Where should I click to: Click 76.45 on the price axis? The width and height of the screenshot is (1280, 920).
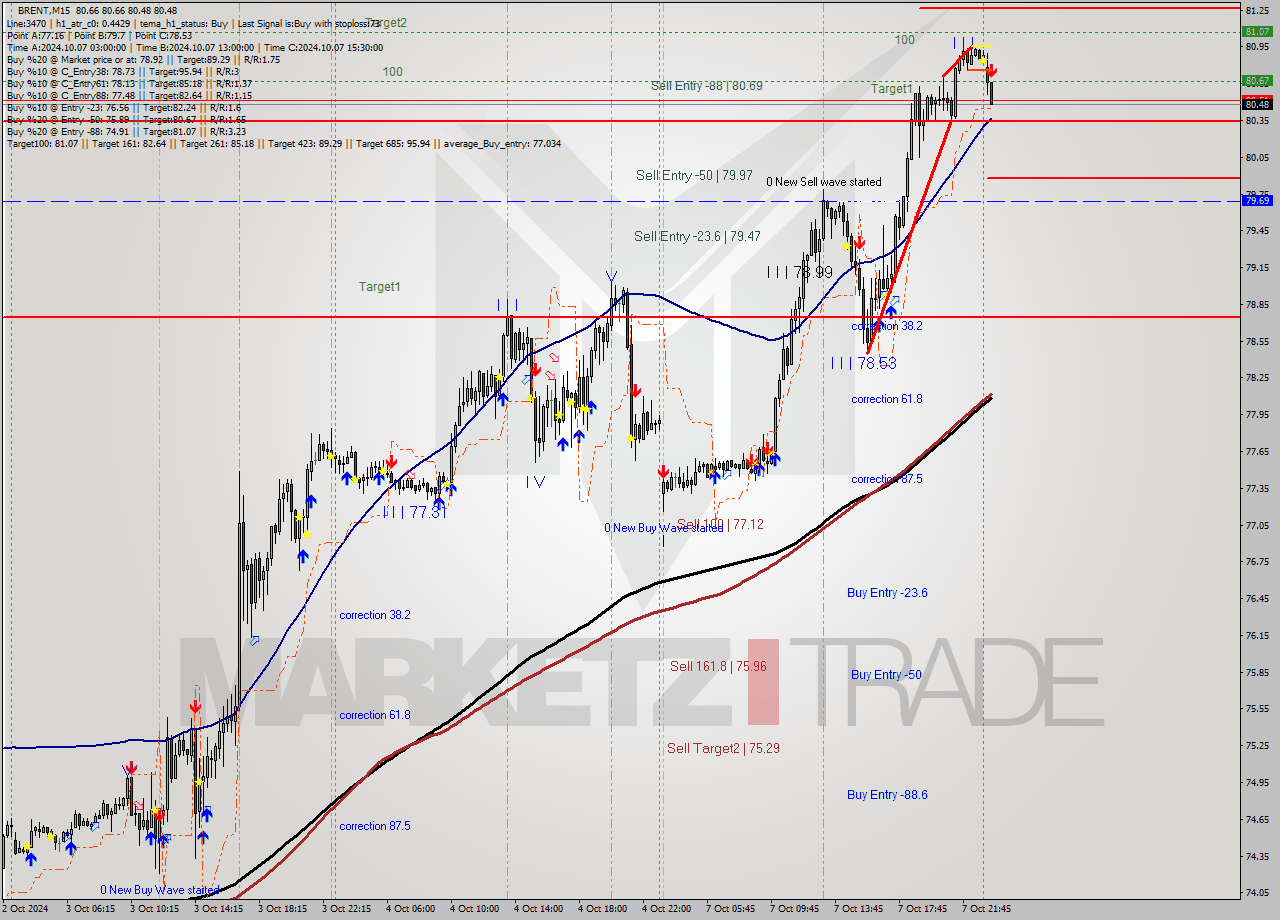(1257, 598)
